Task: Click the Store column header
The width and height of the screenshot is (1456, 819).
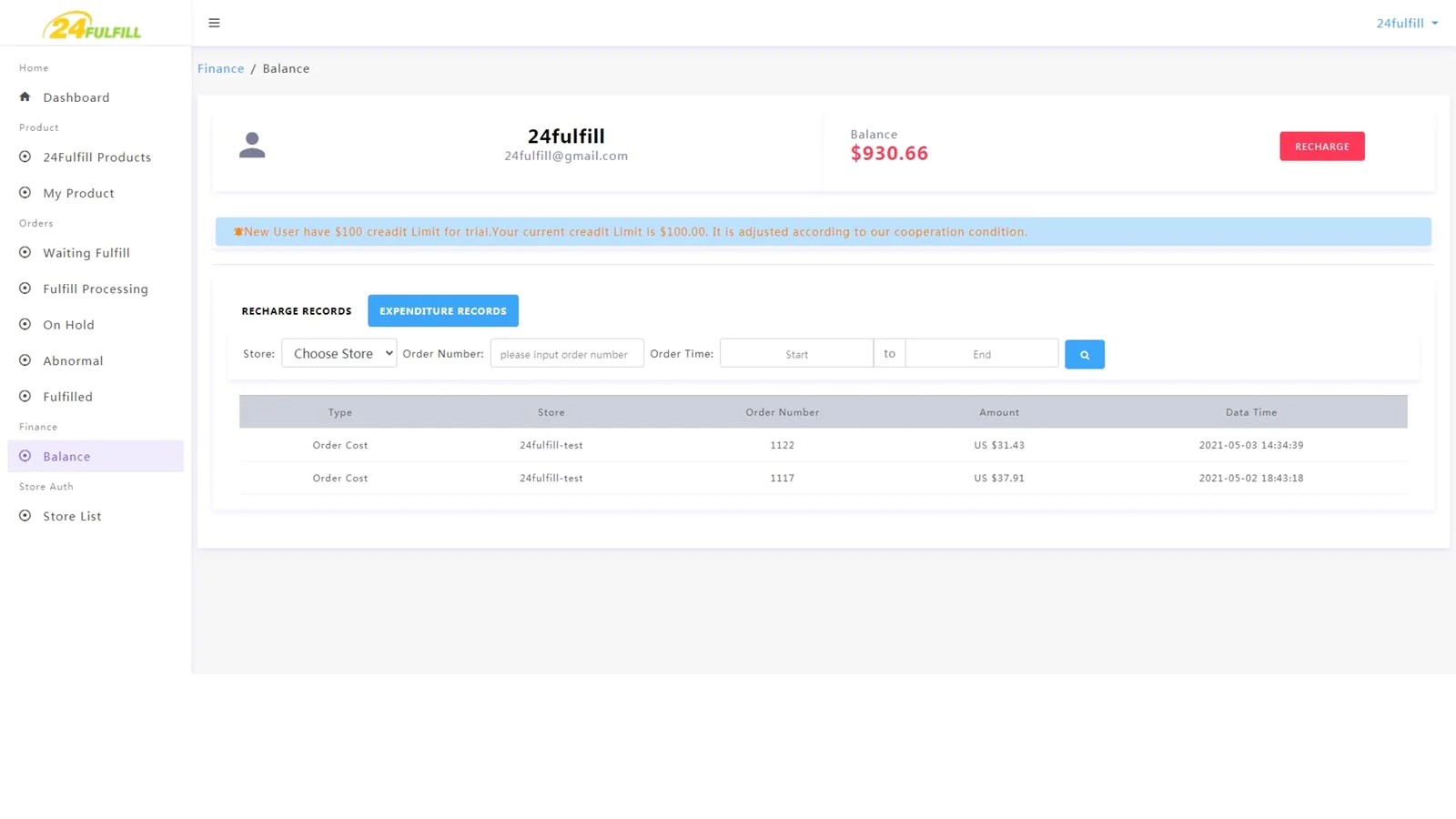Action: pyautogui.click(x=551, y=412)
